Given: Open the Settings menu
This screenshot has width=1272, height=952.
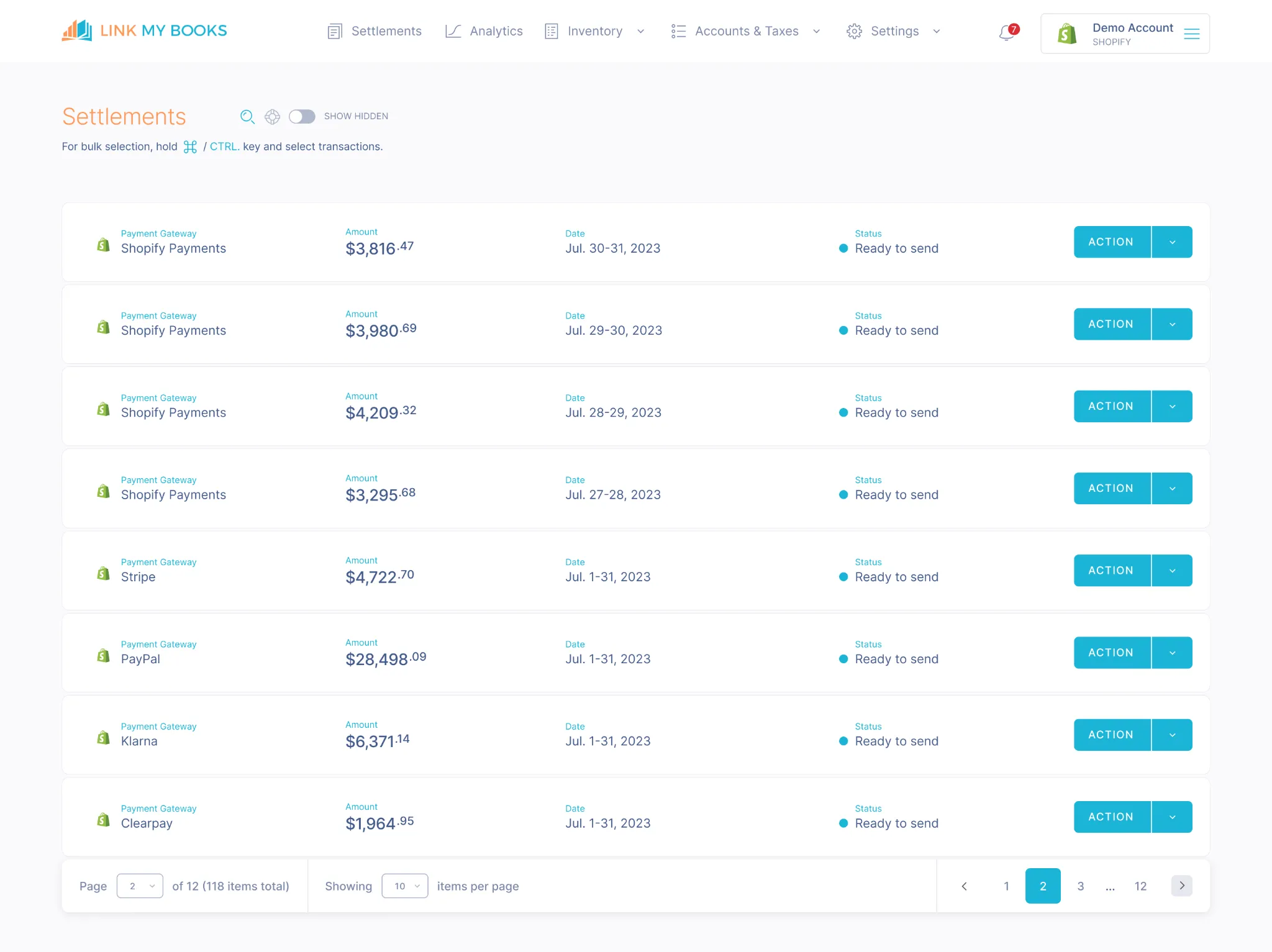Looking at the screenshot, I should 894,31.
